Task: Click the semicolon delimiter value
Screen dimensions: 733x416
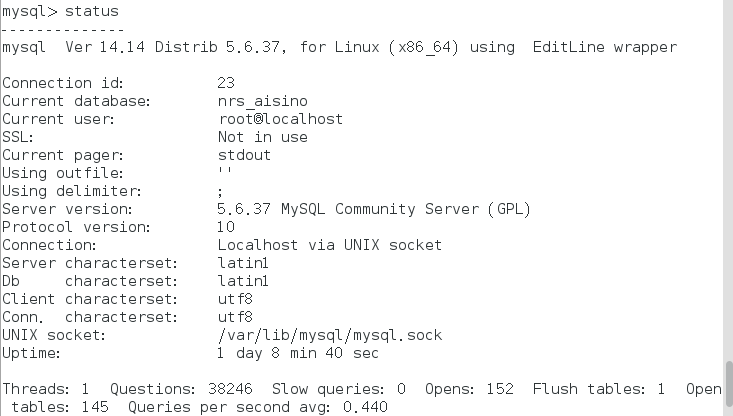Action: coord(220,192)
